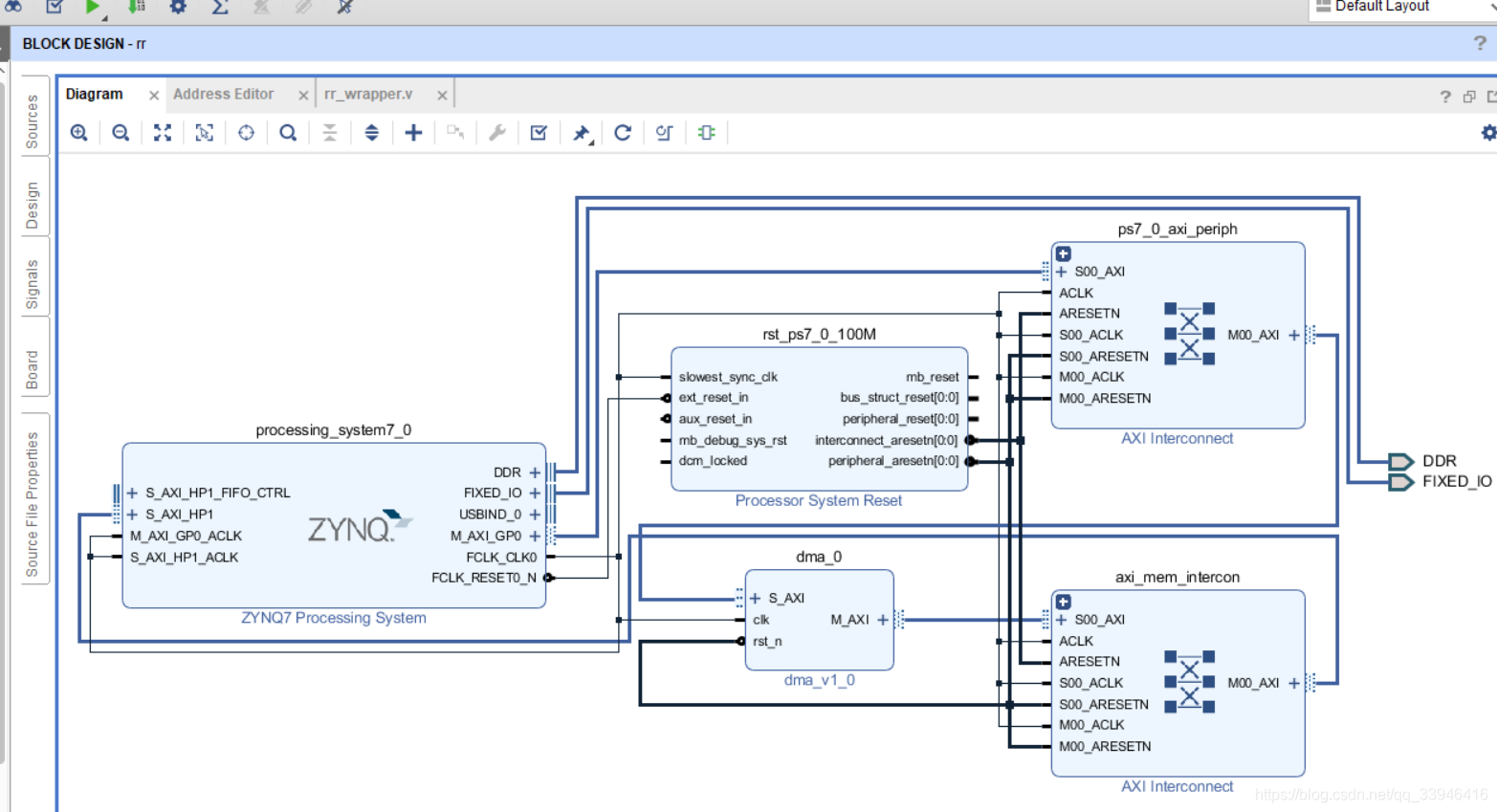This screenshot has width=1497, height=812.
Task: Click the green default view layers icon
Action: coord(707,133)
